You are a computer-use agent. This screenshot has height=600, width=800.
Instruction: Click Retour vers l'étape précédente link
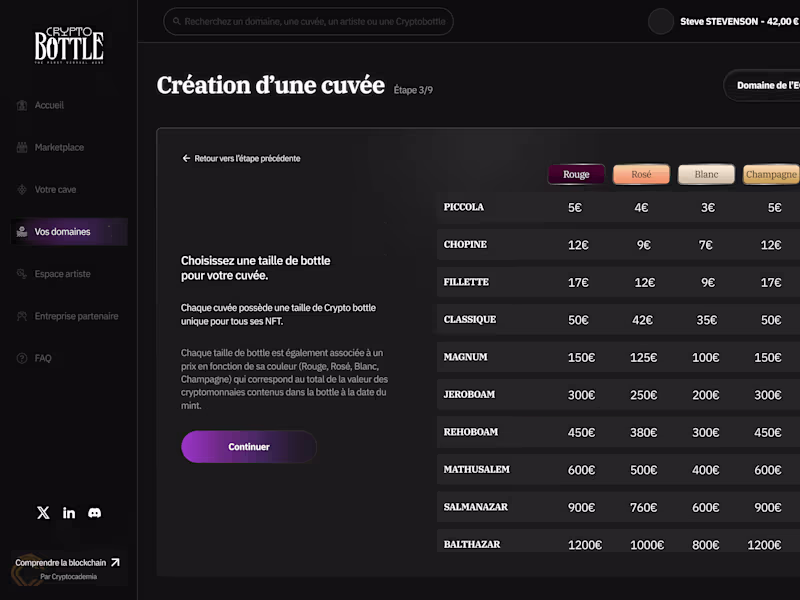pyautogui.click(x=241, y=158)
